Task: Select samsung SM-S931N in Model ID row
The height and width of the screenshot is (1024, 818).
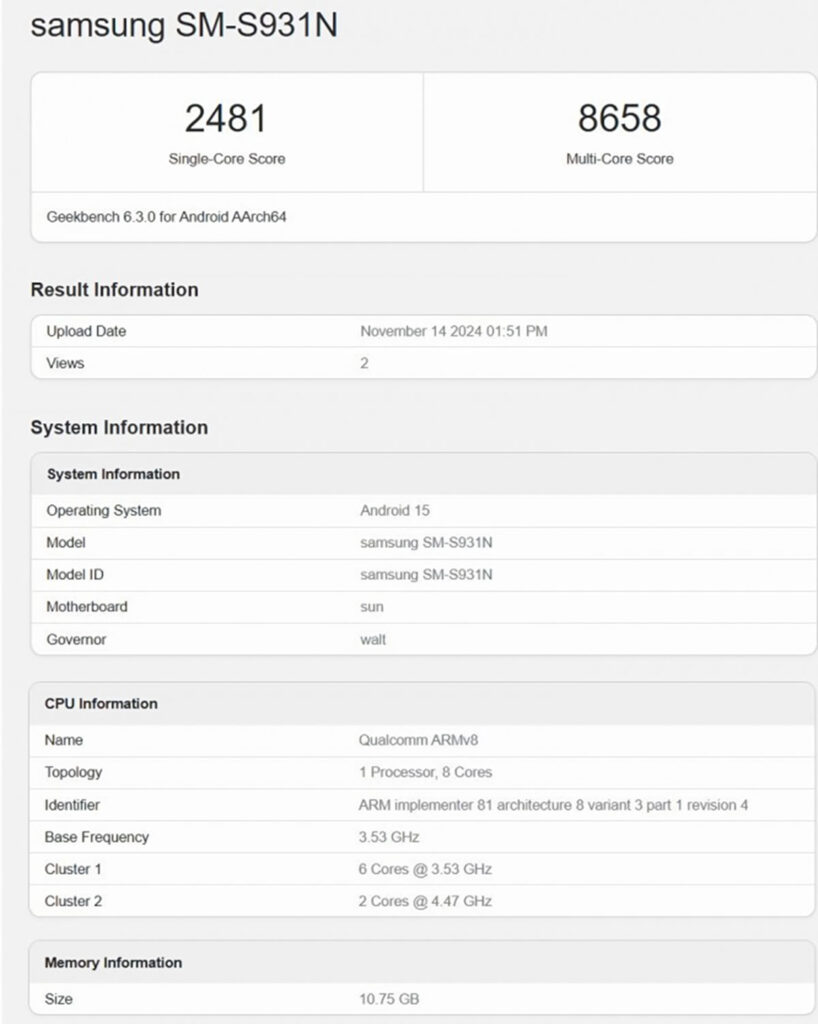Action: pyautogui.click(x=426, y=575)
